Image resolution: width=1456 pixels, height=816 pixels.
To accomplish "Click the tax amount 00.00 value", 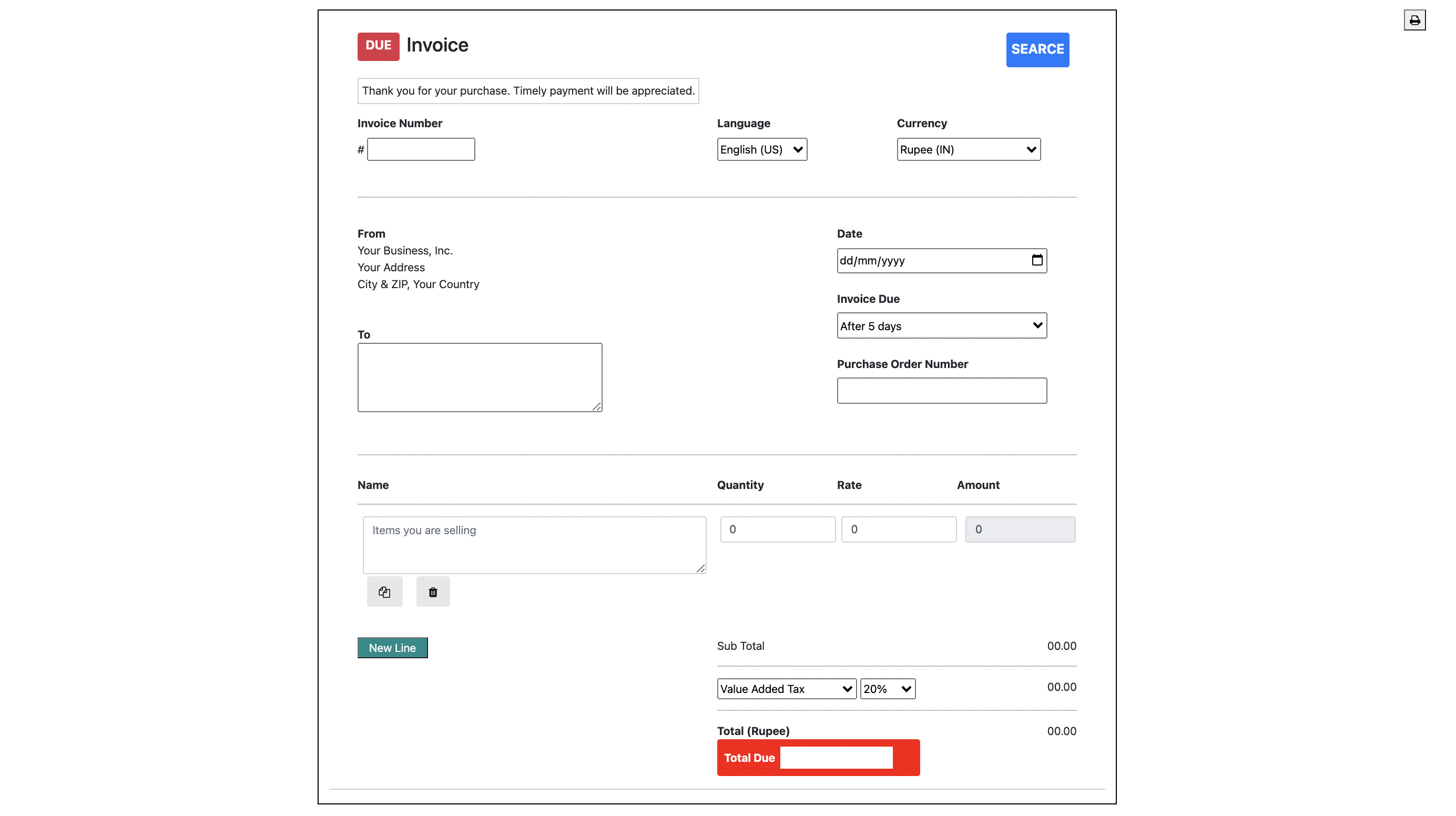I will tap(1062, 687).
